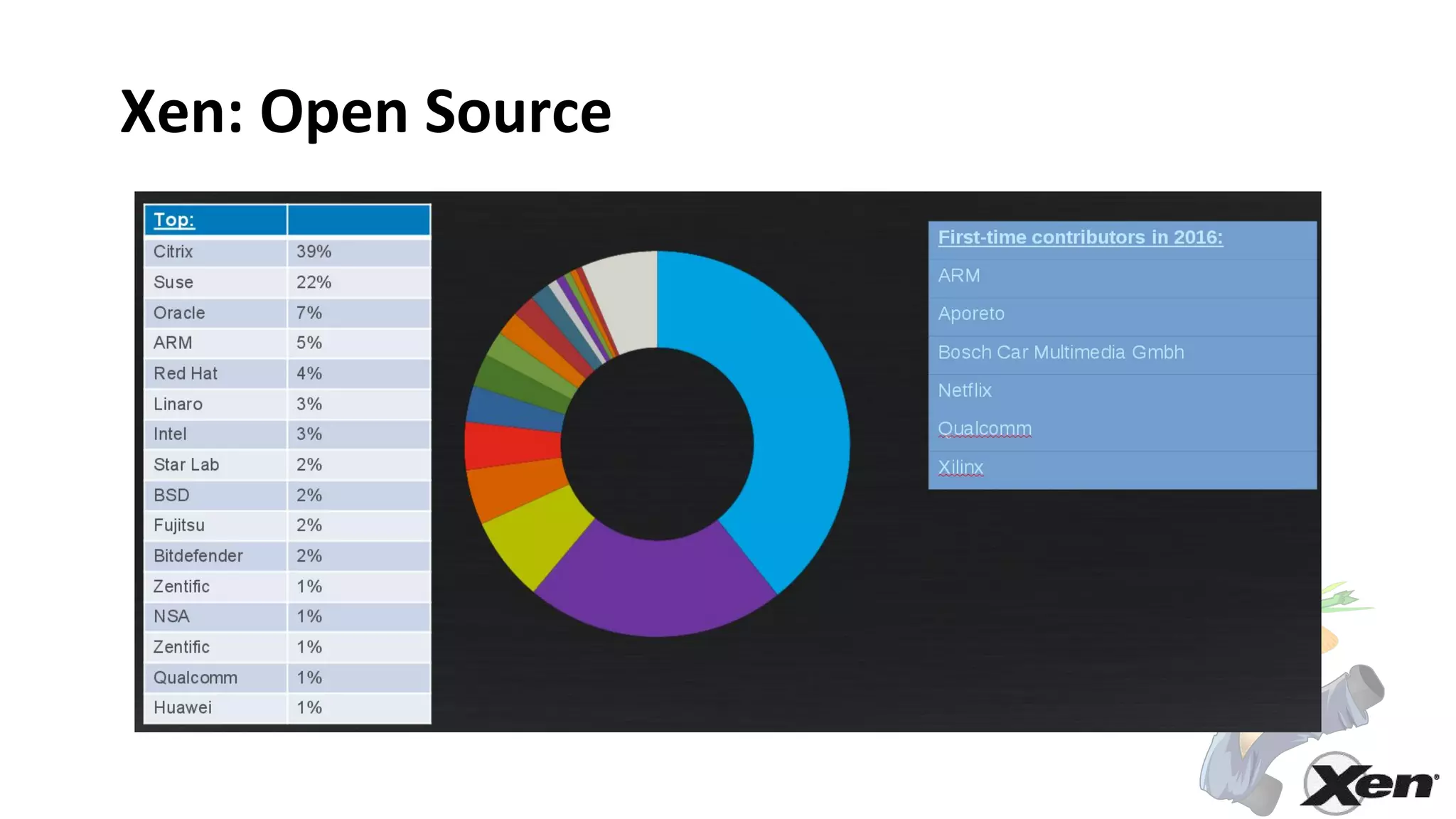Select the 'Intel' table cell
1456x819 pixels.
pyautogui.click(x=215, y=434)
